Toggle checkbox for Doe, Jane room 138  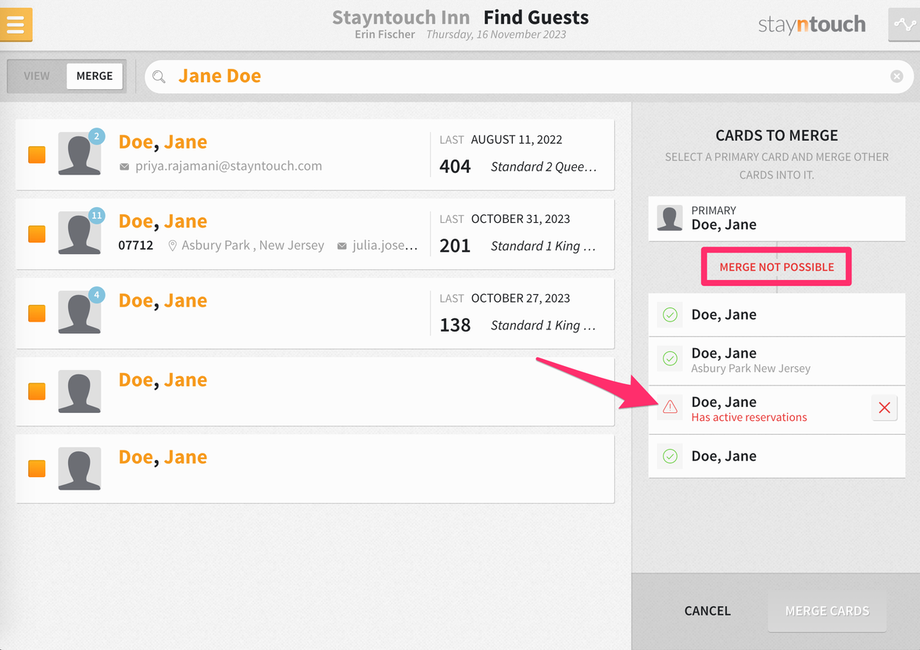(x=37, y=313)
